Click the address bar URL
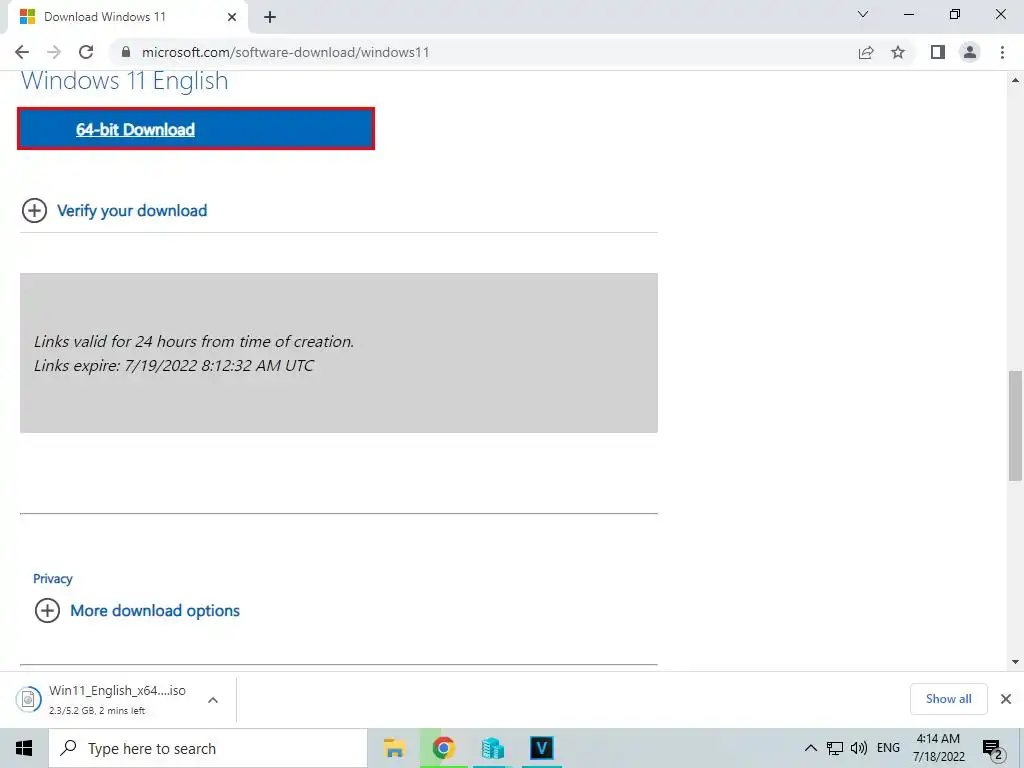This screenshot has width=1024, height=768. coord(285,52)
